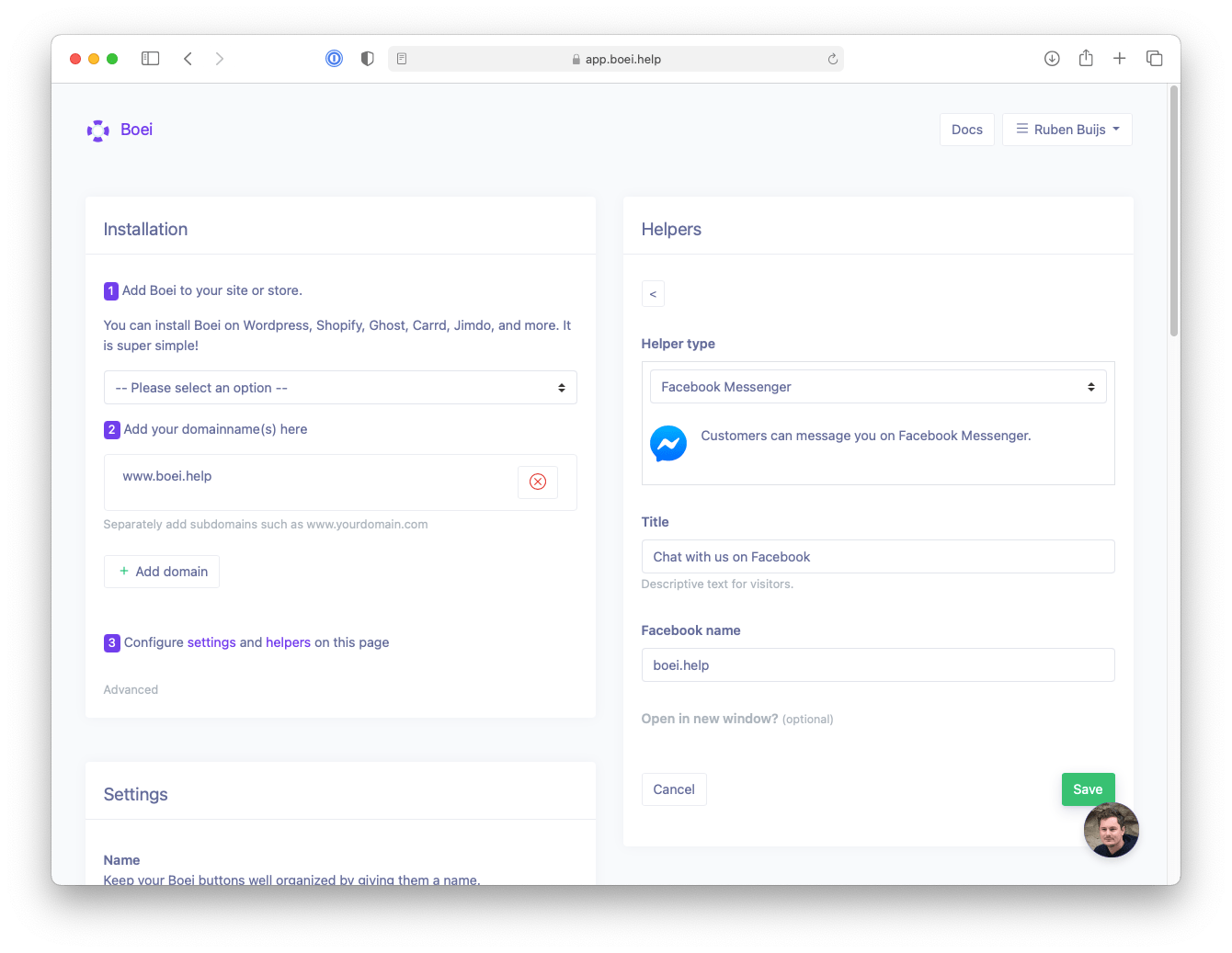Click the Settings panel heading

[x=136, y=795]
